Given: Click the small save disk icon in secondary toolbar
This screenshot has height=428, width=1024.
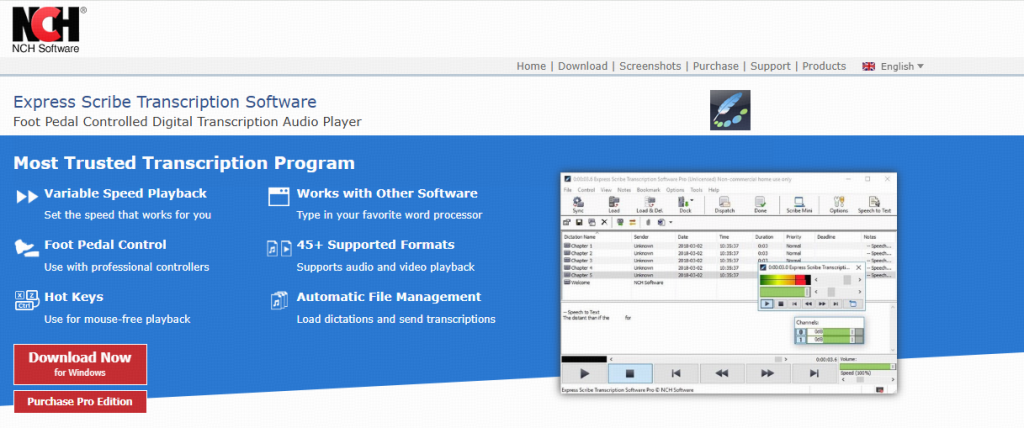Looking at the screenshot, I should pos(579,222).
